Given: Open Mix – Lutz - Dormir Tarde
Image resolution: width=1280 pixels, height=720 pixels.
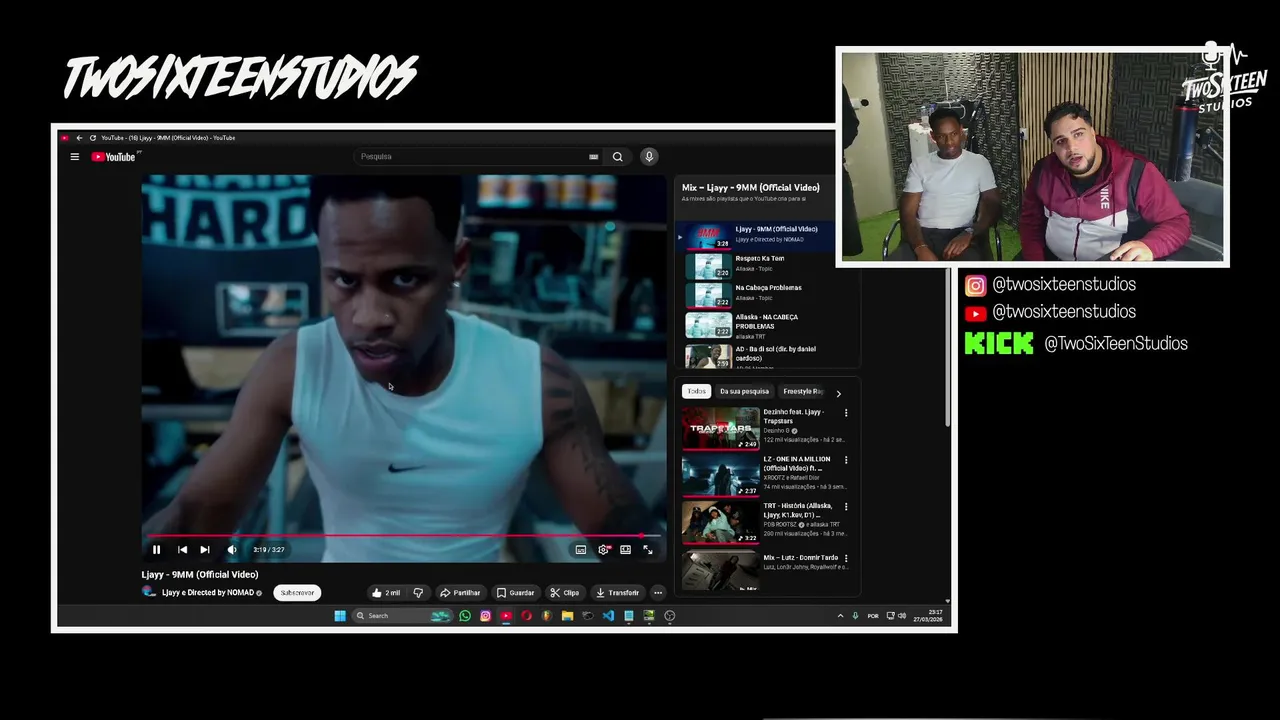Looking at the screenshot, I should (x=764, y=570).
